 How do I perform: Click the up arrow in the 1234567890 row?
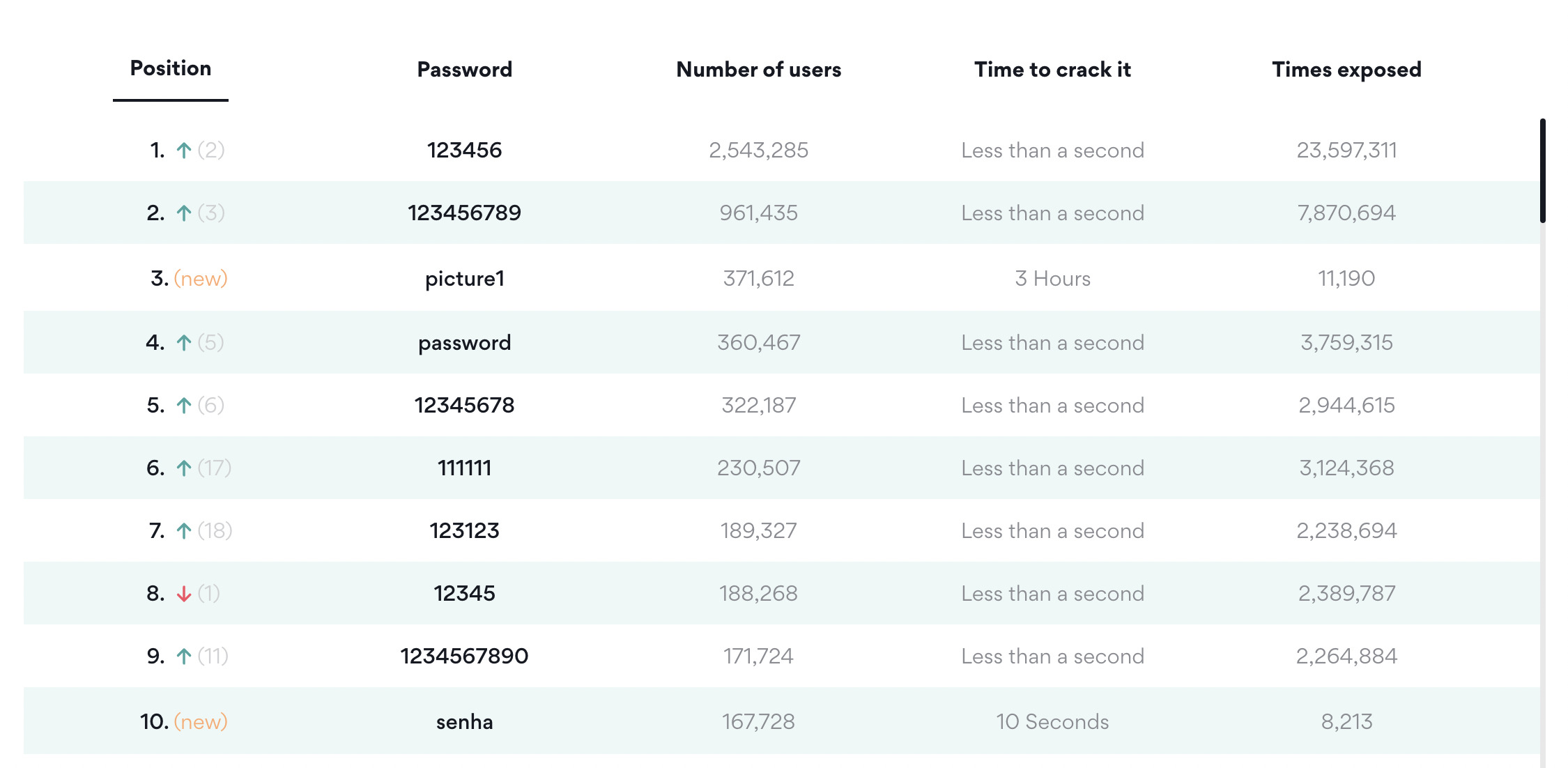coord(184,656)
